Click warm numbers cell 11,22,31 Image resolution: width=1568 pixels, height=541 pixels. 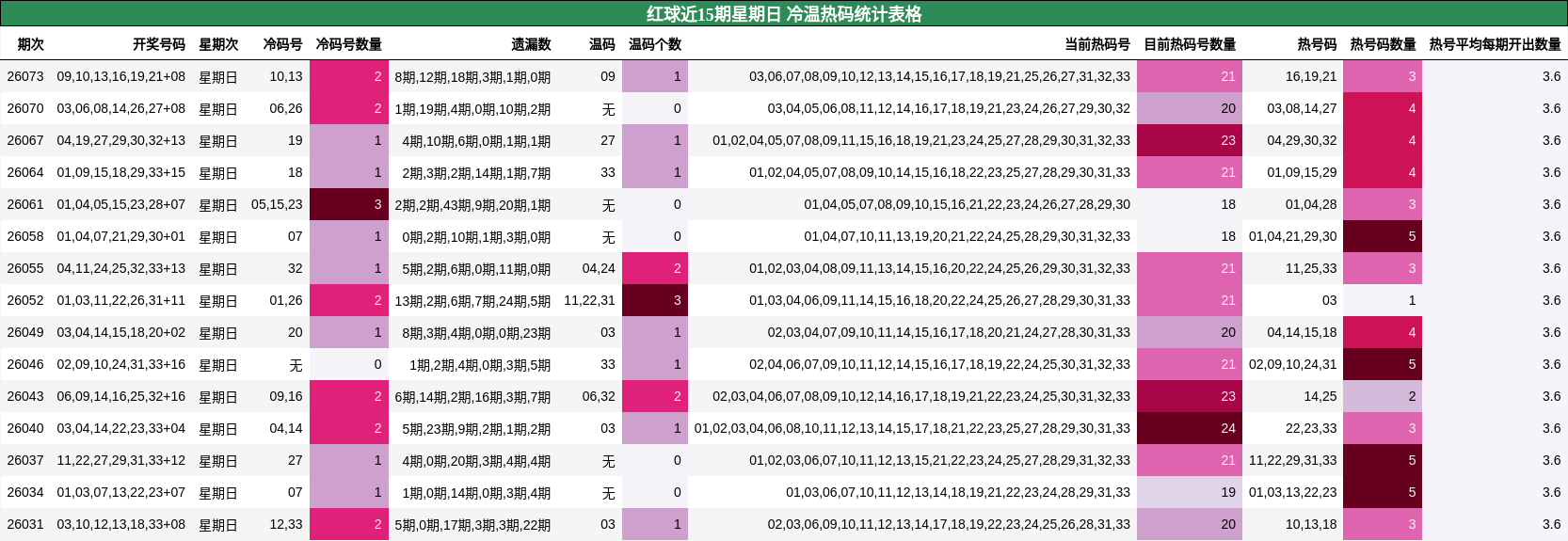589,300
